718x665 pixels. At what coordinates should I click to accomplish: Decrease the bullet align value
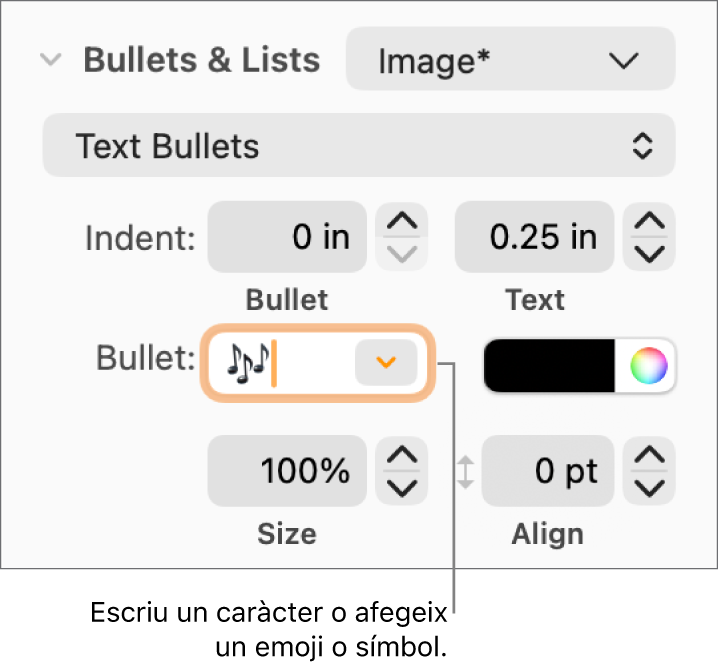pyautogui.click(x=650, y=488)
